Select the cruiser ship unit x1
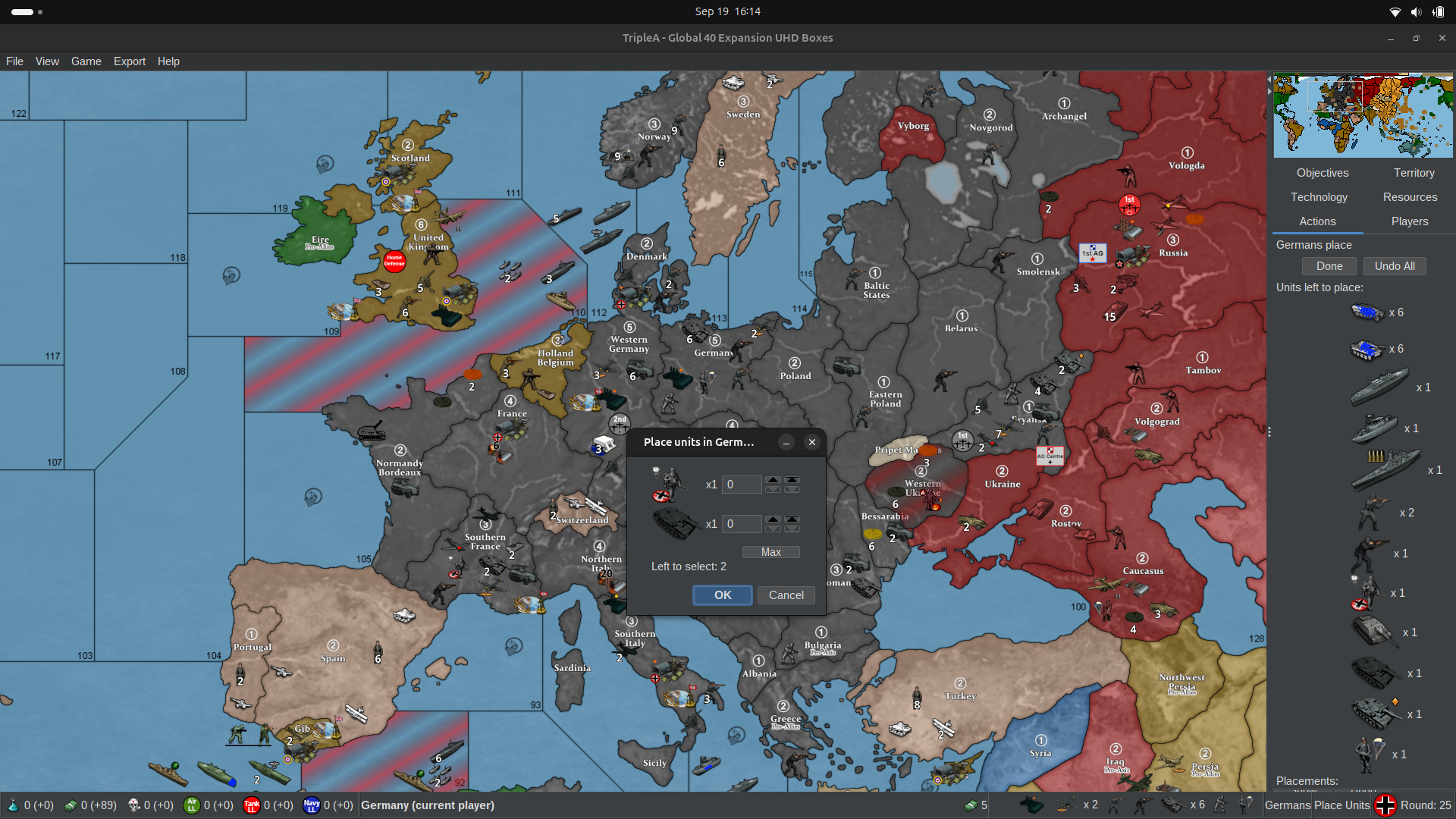 [1379, 388]
